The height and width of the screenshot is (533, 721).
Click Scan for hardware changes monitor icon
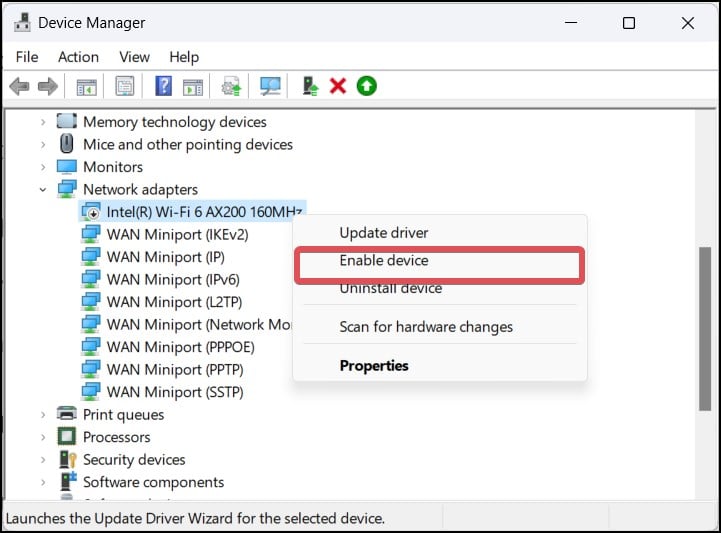click(x=270, y=86)
